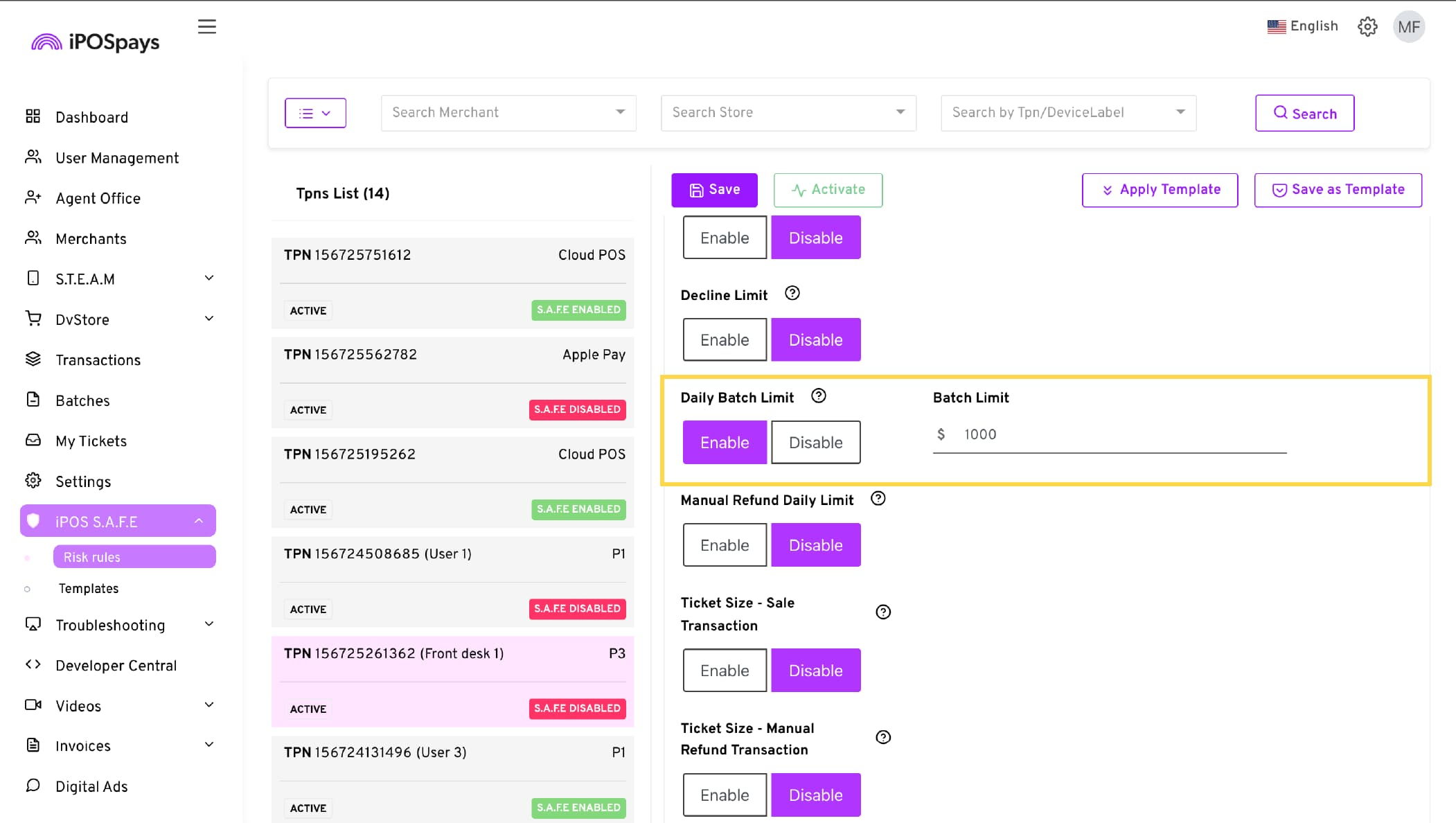Click Manual Refund Daily Limit help icon

point(878,498)
